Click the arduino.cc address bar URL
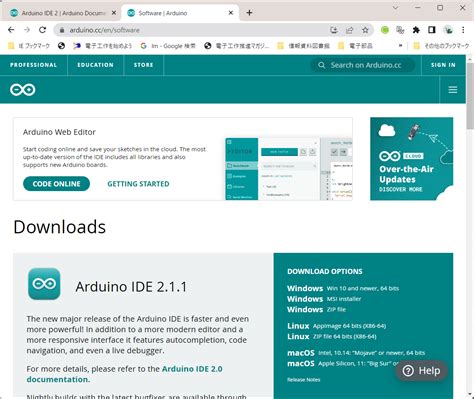Image resolution: width=474 pixels, height=399 pixels. pyautogui.click(x=104, y=30)
